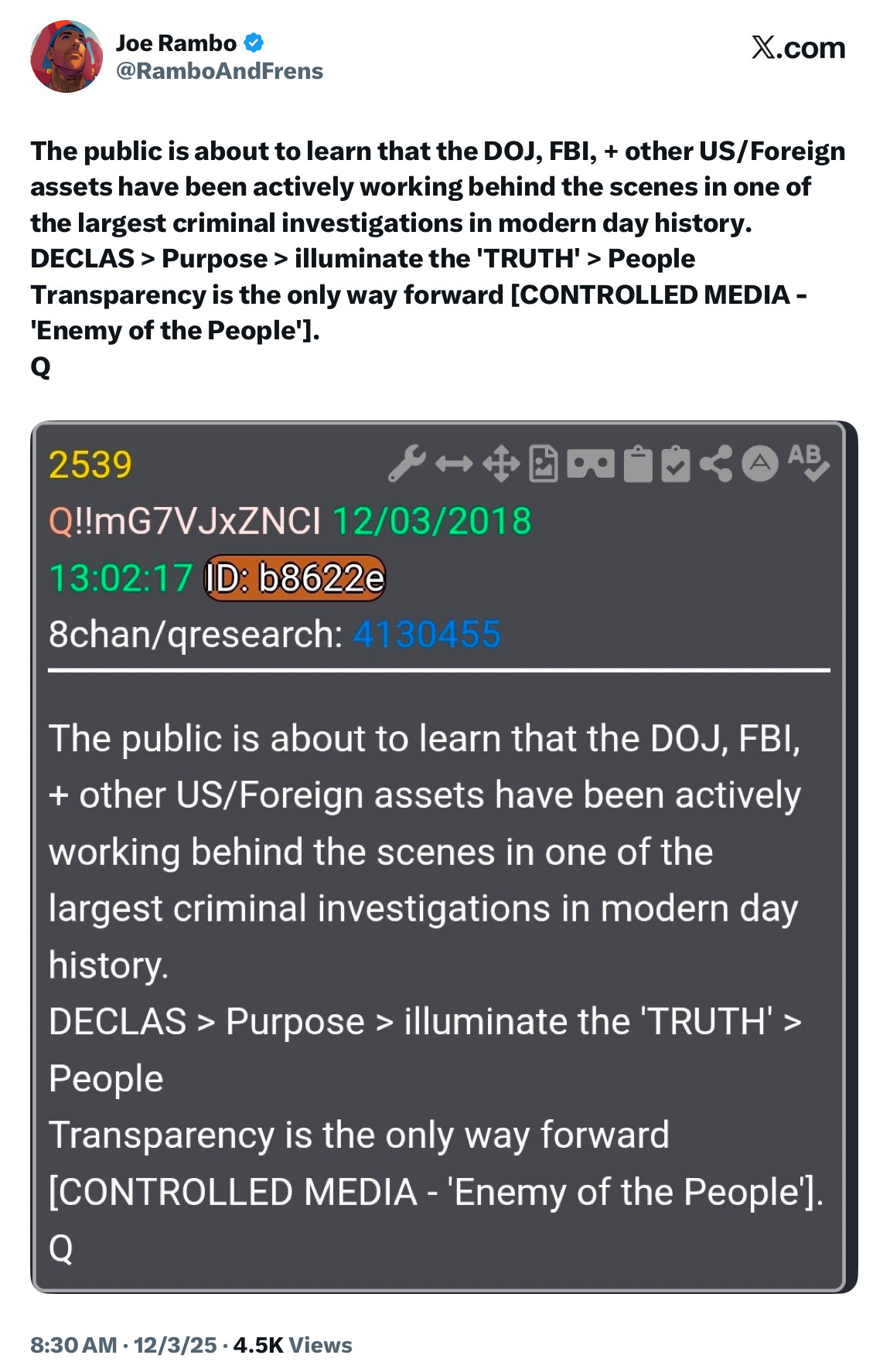Viewport: 890px width, 1372px height.
Task: Click the horizontal double-arrow icon
Action: [x=454, y=464]
